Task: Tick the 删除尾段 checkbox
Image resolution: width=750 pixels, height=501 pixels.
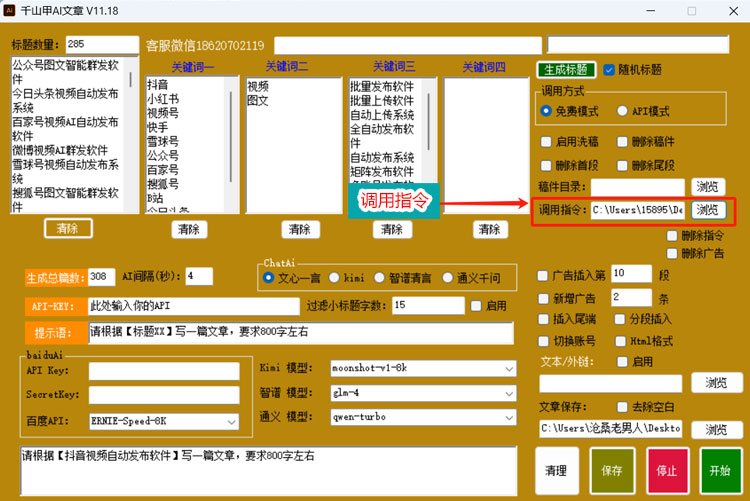Action: point(622,166)
